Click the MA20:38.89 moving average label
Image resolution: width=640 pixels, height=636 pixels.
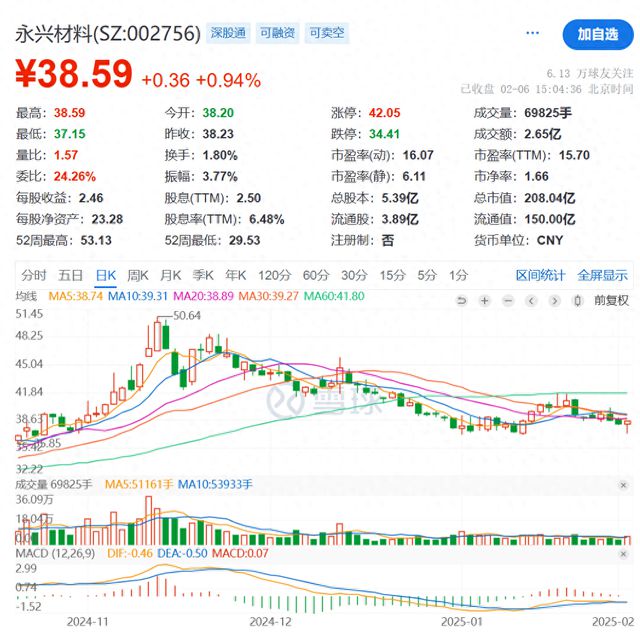[x=203, y=296]
